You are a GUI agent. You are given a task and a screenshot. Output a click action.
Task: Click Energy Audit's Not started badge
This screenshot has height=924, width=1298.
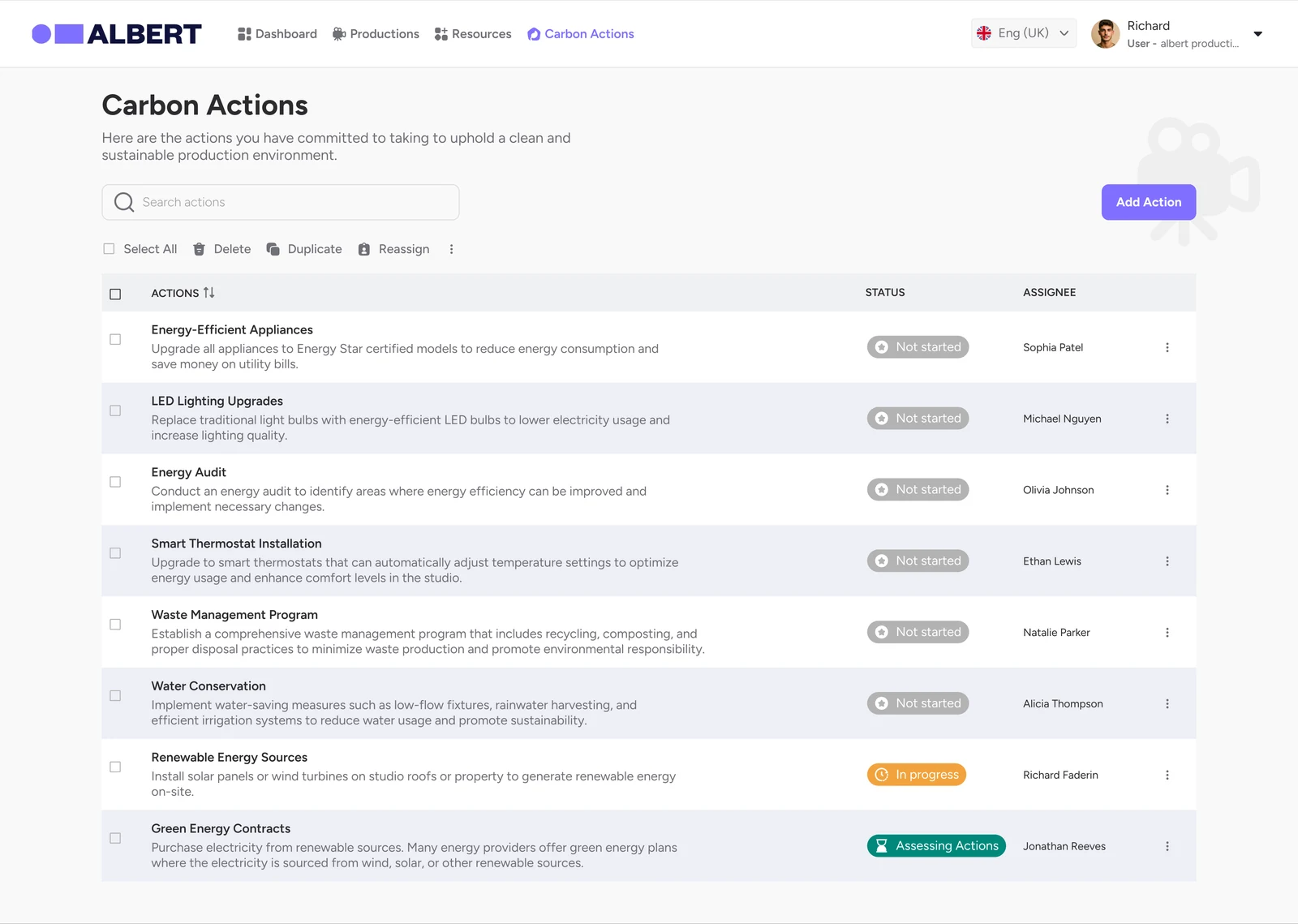click(918, 490)
